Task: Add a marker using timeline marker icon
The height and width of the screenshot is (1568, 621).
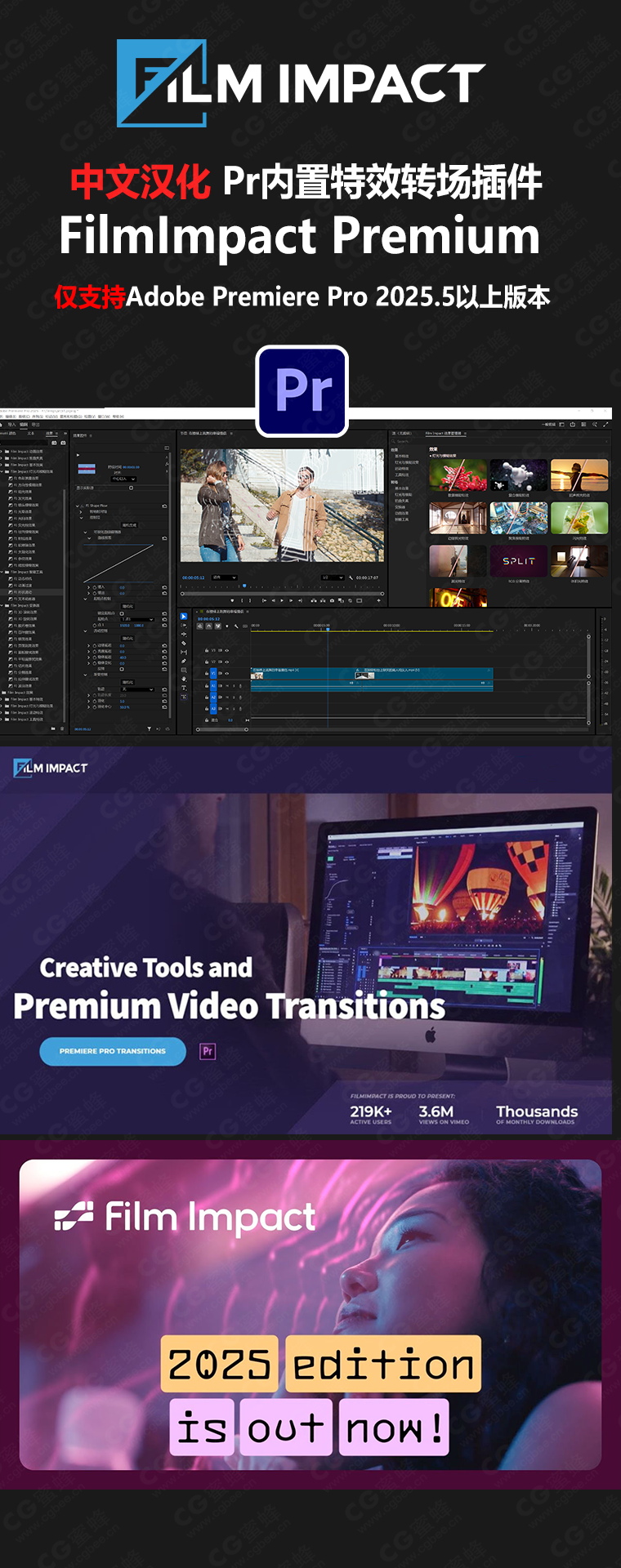Action: [227, 626]
